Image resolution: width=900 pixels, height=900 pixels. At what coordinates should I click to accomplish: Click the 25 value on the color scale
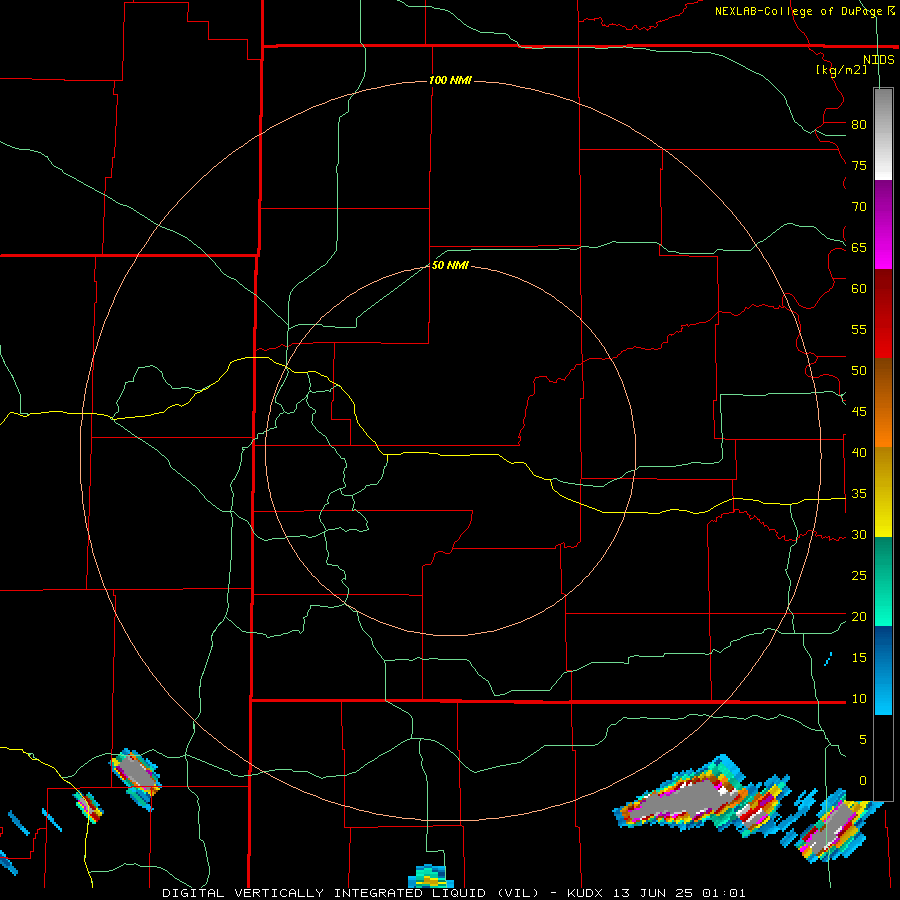pyautogui.click(x=859, y=576)
